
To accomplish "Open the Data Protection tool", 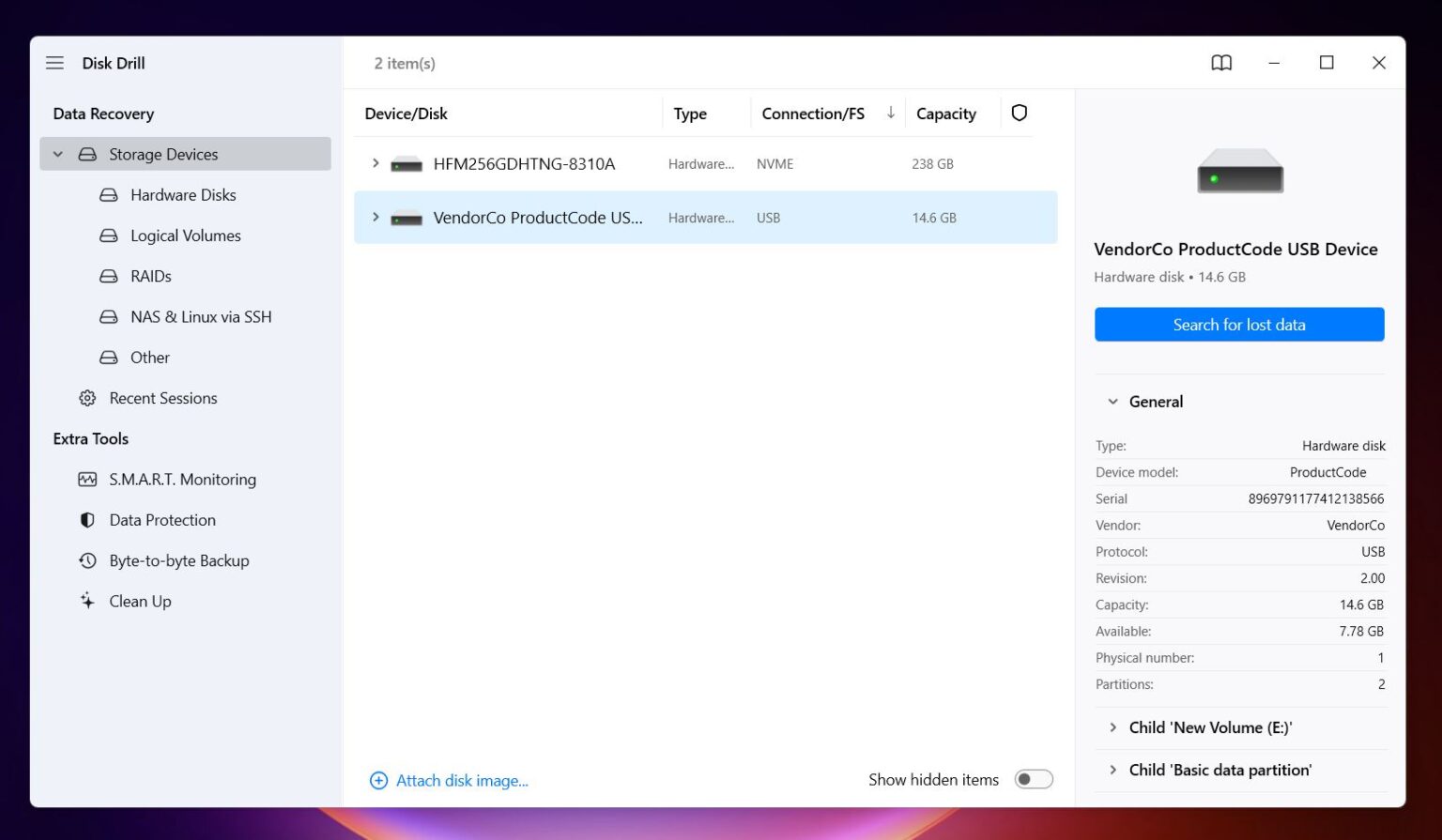I will (161, 519).
